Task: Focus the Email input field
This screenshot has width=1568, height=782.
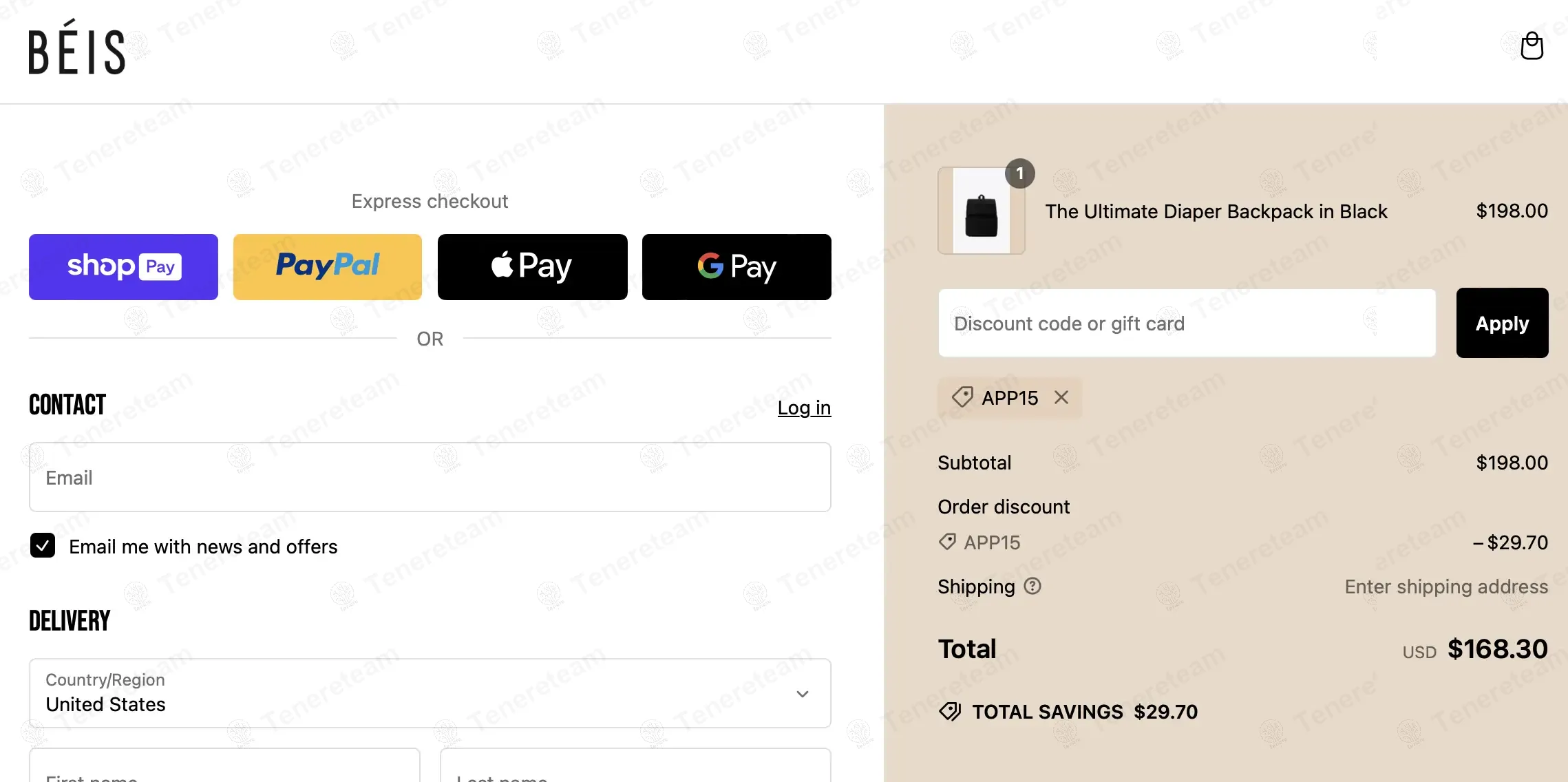Action: coord(430,477)
